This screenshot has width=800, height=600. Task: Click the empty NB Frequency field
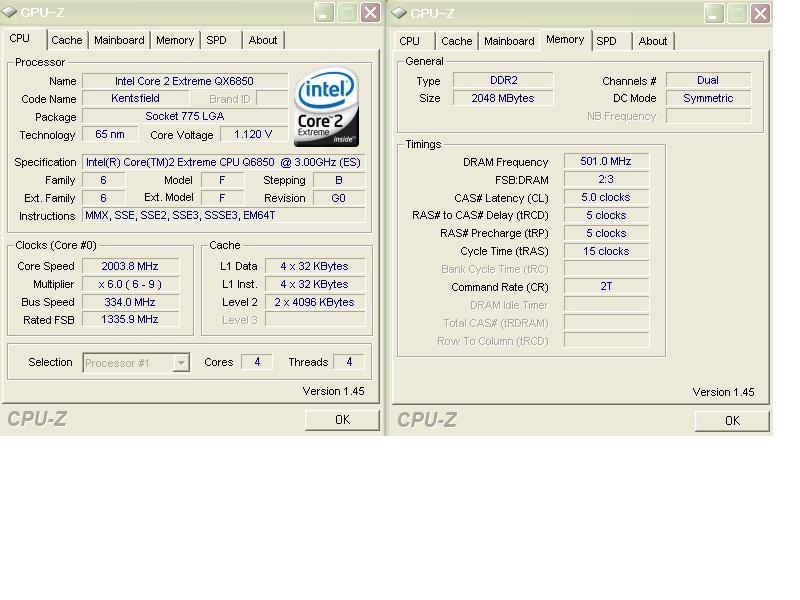(708, 116)
